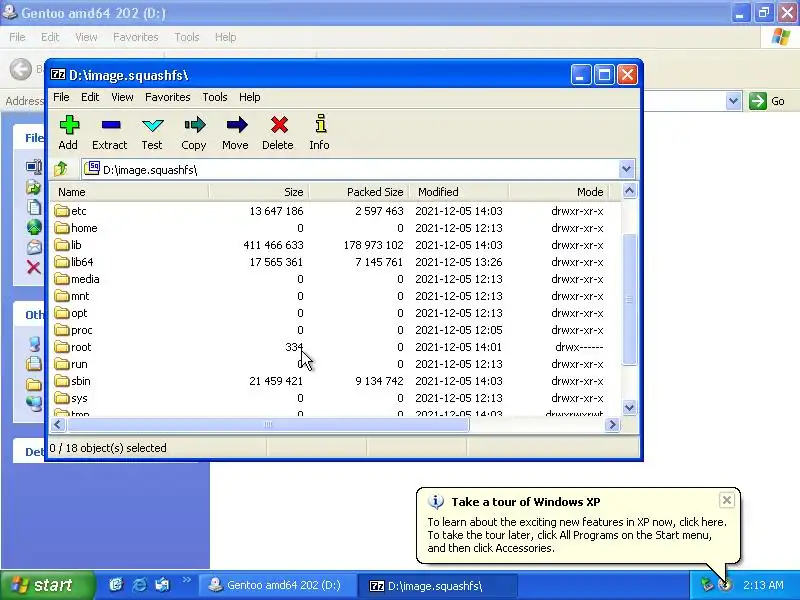Open the 7-Zip address path dropdown

pos(627,169)
